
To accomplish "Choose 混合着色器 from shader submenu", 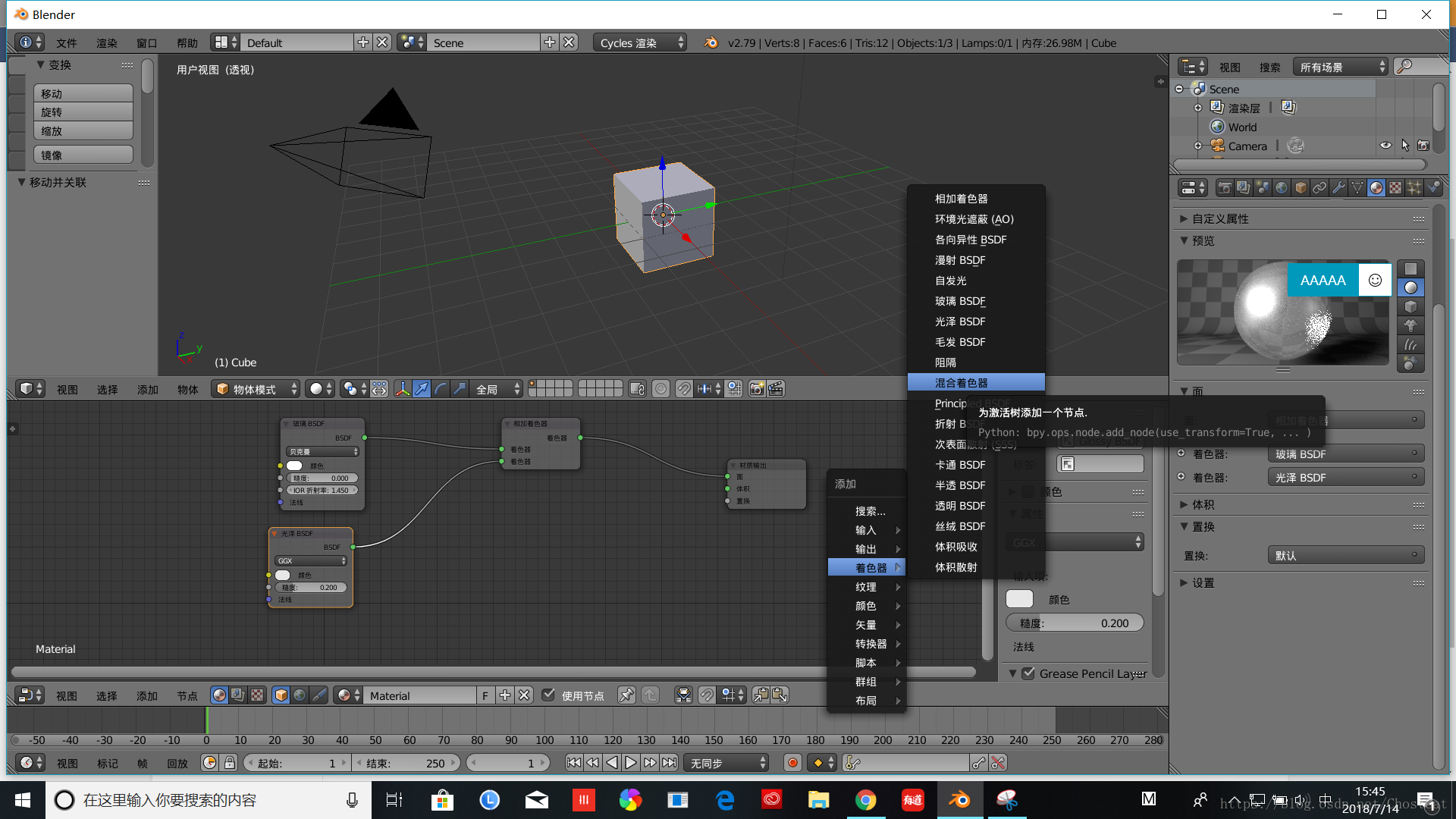I will (x=976, y=383).
